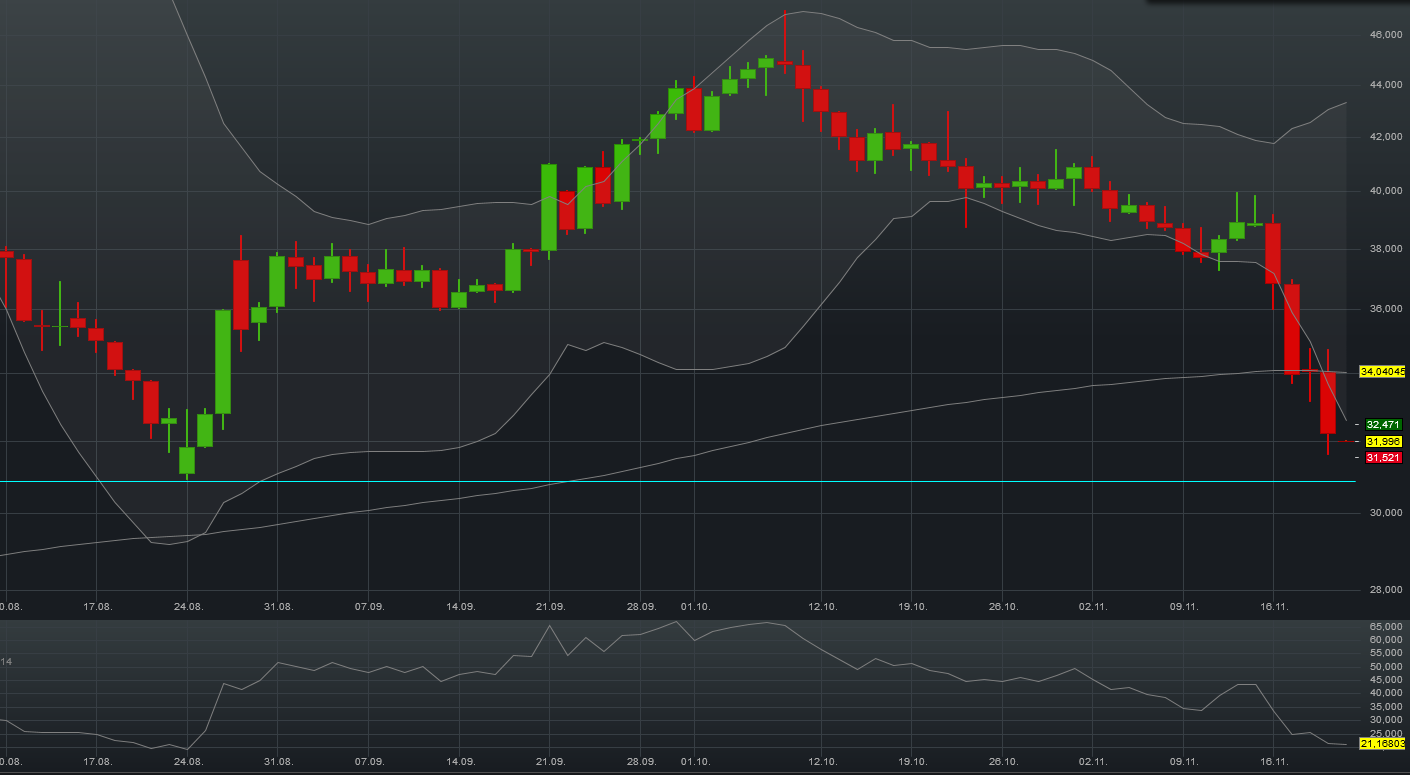
Task: Select the peak candle with wick above 46,000
Action: [x=785, y=63]
